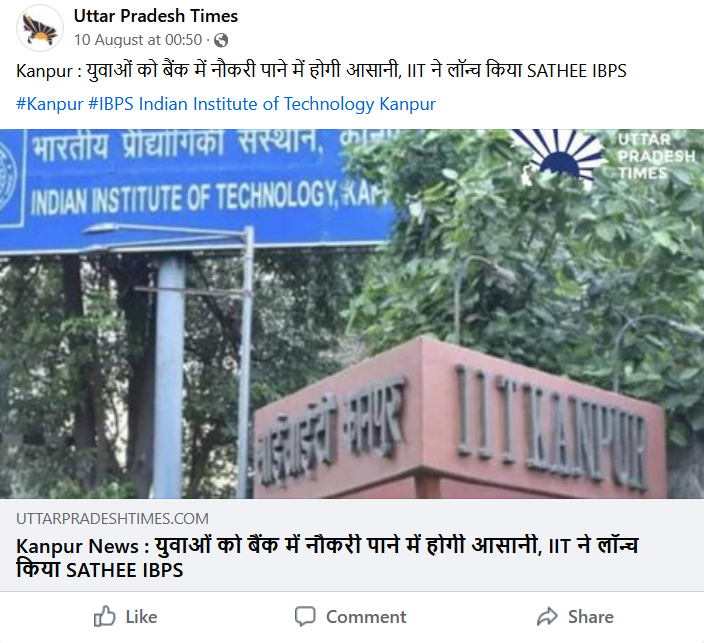Viewport: 704px width, 643px height.
Task: Click the Hindi post caption text
Action: click(x=321, y=71)
